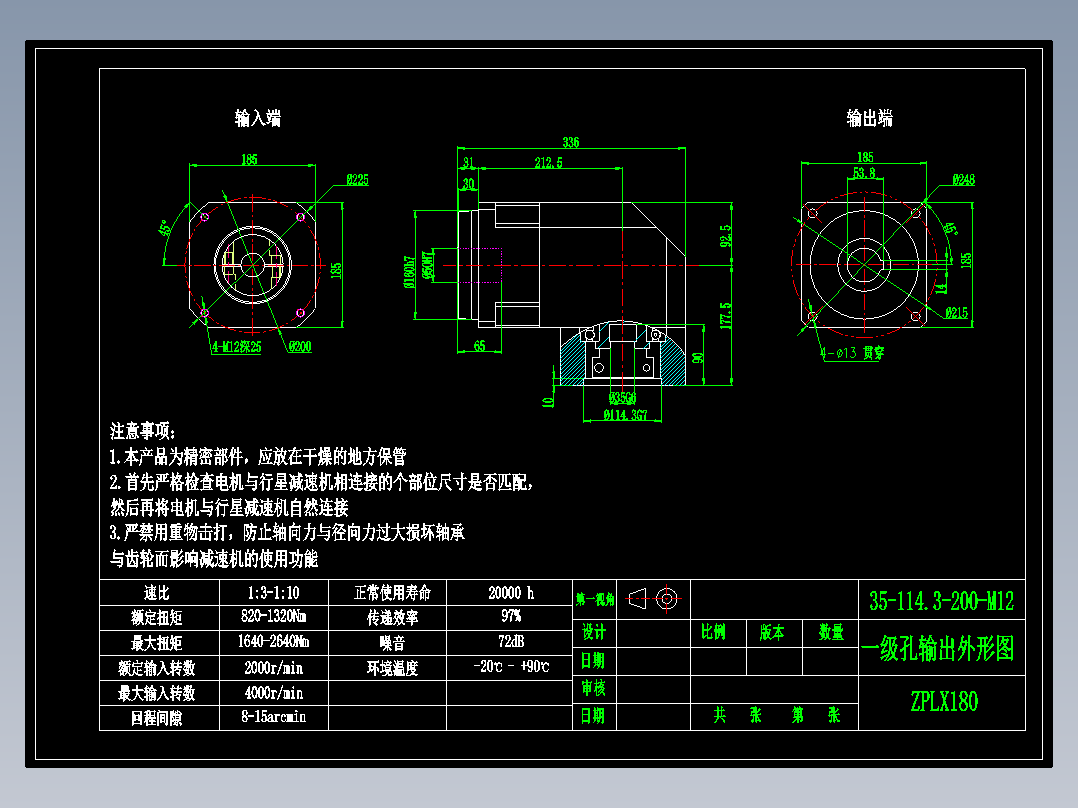Select the 环境温度 -20℃-+90℃ value cell
The width and height of the screenshot is (1078, 808).
(x=511, y=665)
